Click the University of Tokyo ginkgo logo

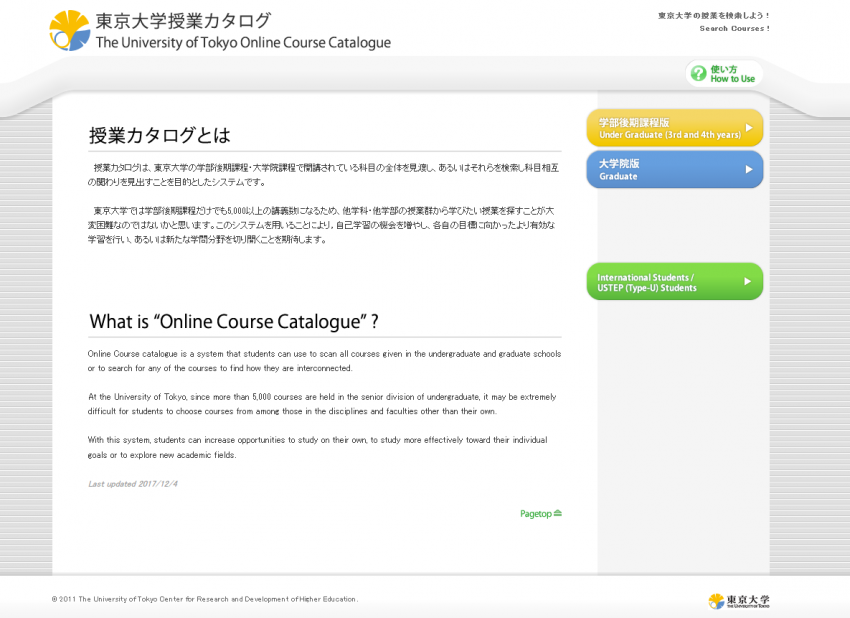pos(69,30)
